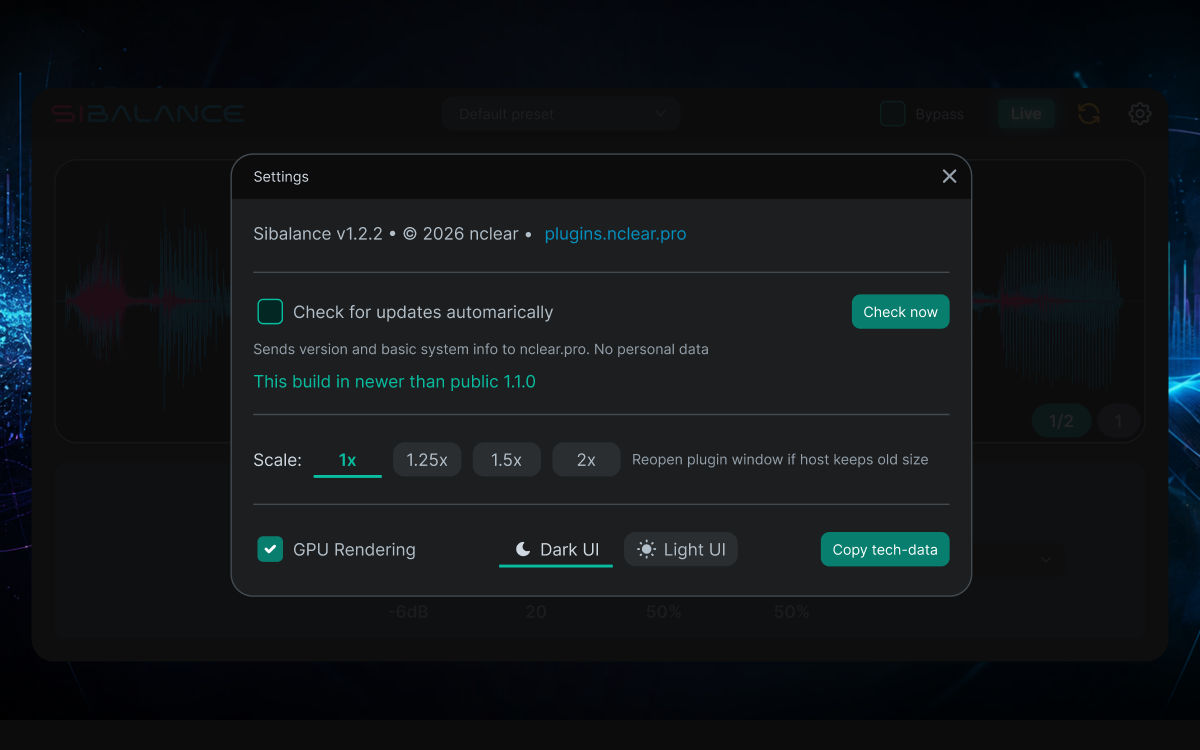Select the 1/2 zoom button on waveform
Screen dimensions: 1200x750
pyautogui.click(x=1061, y=421)
